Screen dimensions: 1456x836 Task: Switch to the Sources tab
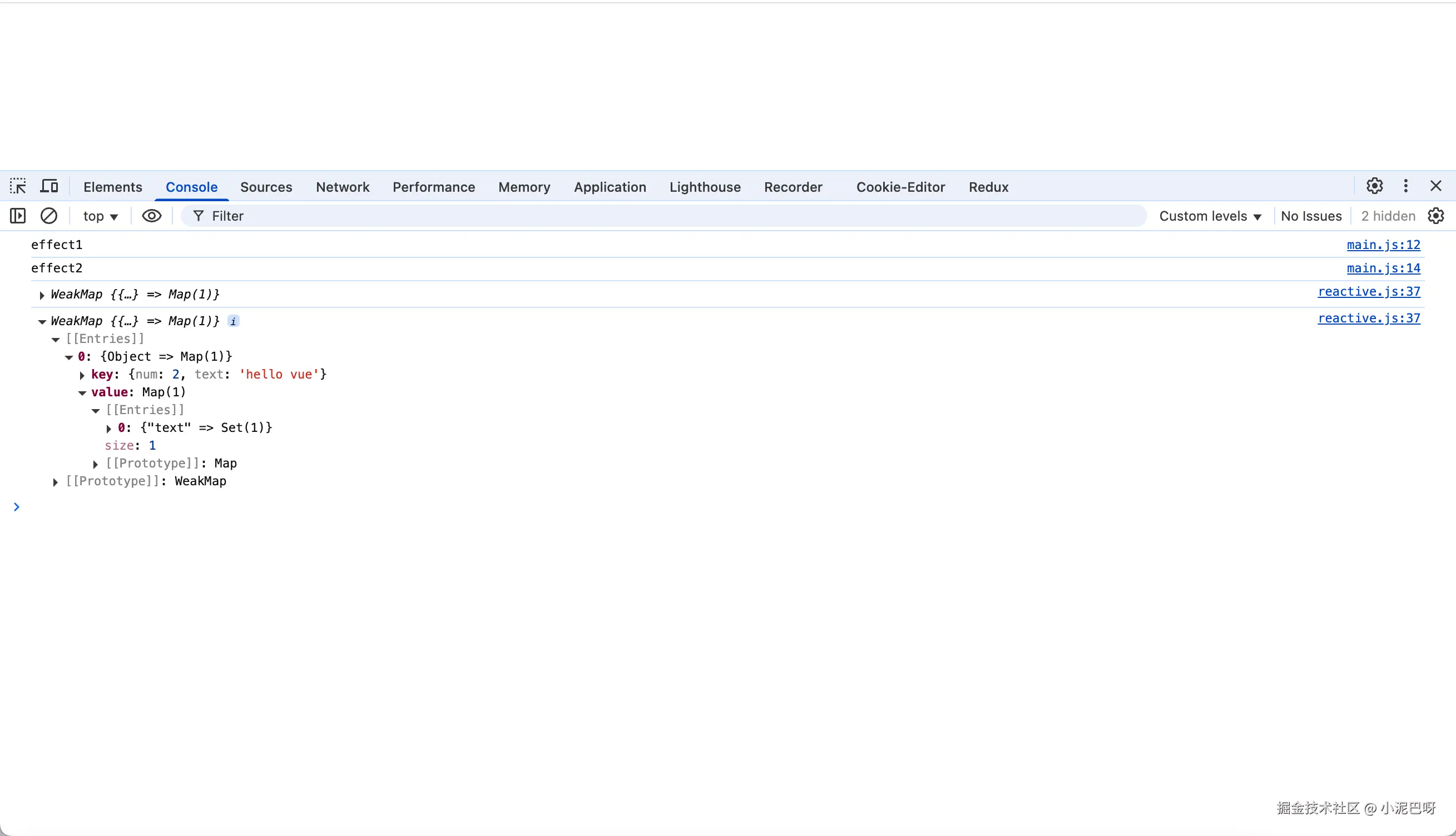point(266,187)
